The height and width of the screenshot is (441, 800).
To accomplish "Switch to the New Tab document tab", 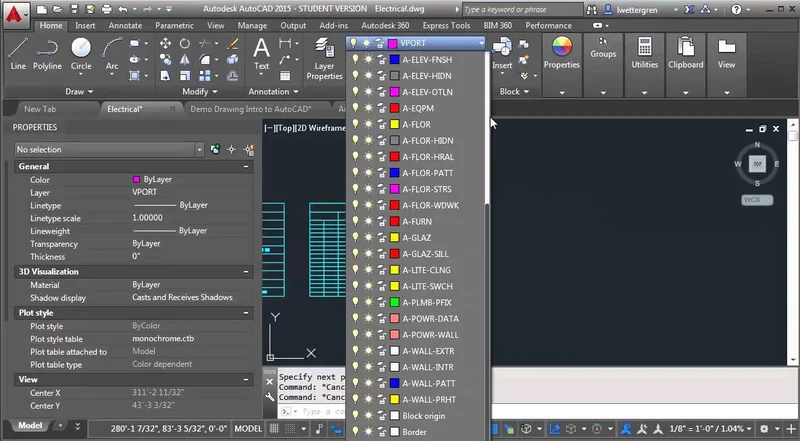I will (40, 109).
